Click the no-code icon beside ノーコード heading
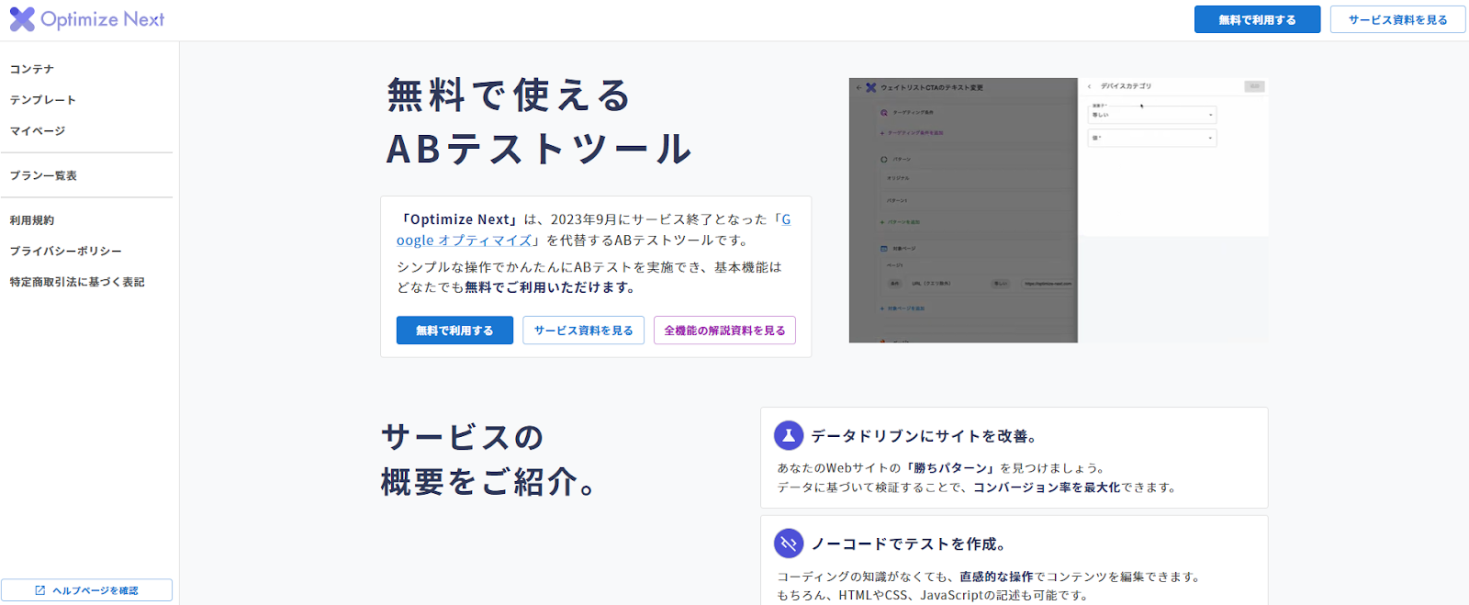The width and height of the screenshot is (1469, 605). pyautogui.click(x=789, y=544)
